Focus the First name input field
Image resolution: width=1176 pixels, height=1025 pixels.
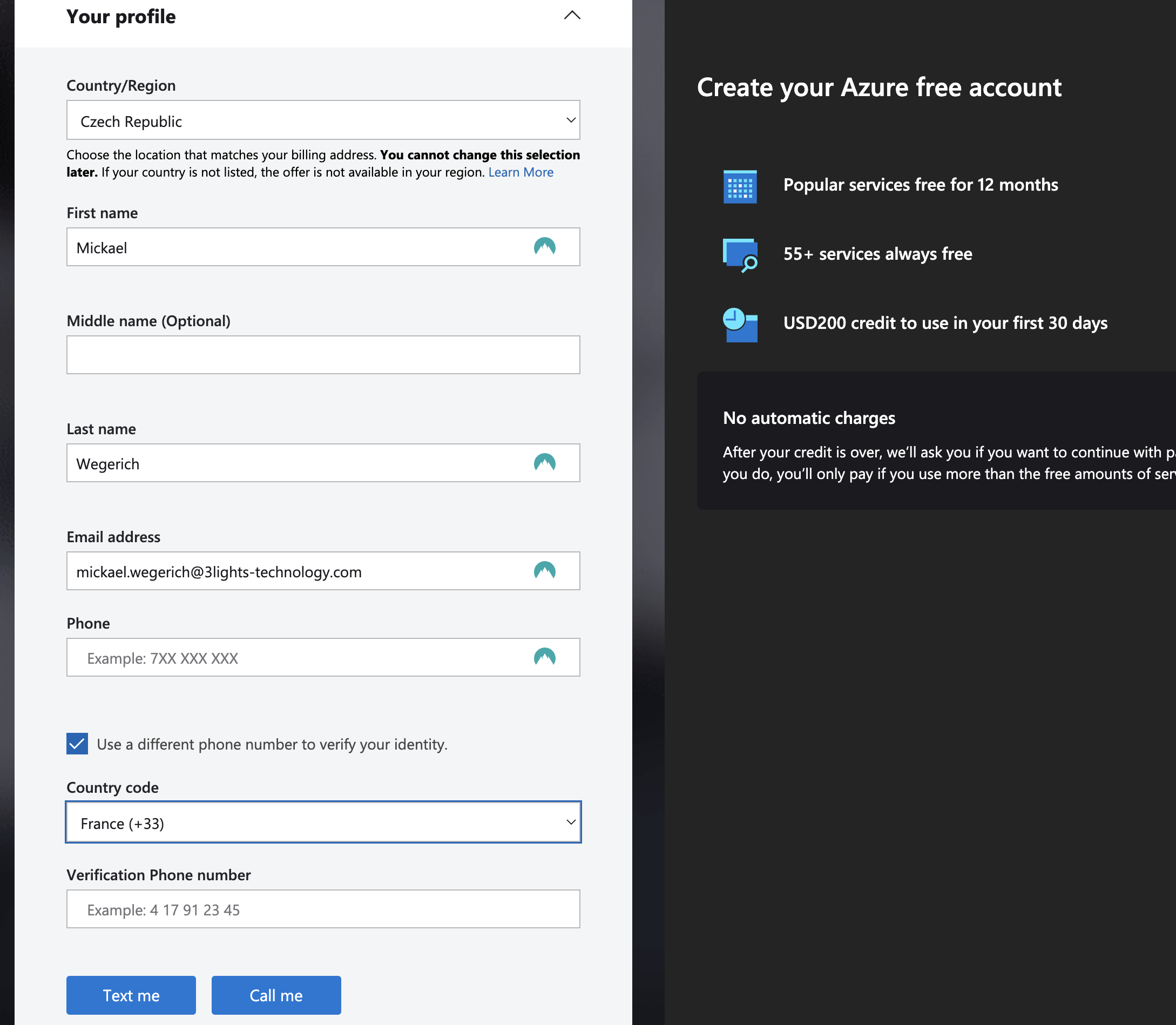(323, 247)
